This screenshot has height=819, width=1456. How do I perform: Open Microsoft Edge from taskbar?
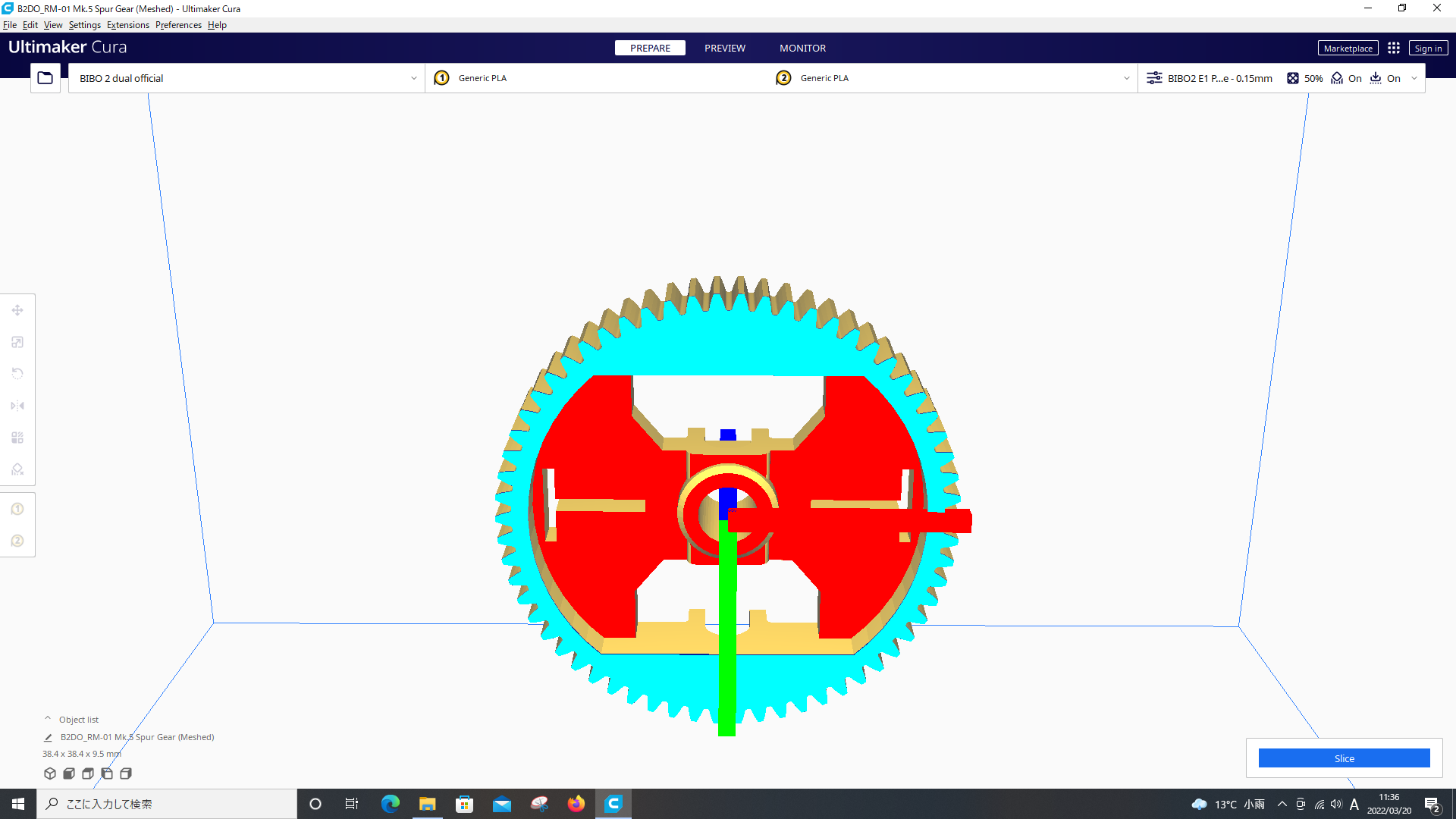390,804
